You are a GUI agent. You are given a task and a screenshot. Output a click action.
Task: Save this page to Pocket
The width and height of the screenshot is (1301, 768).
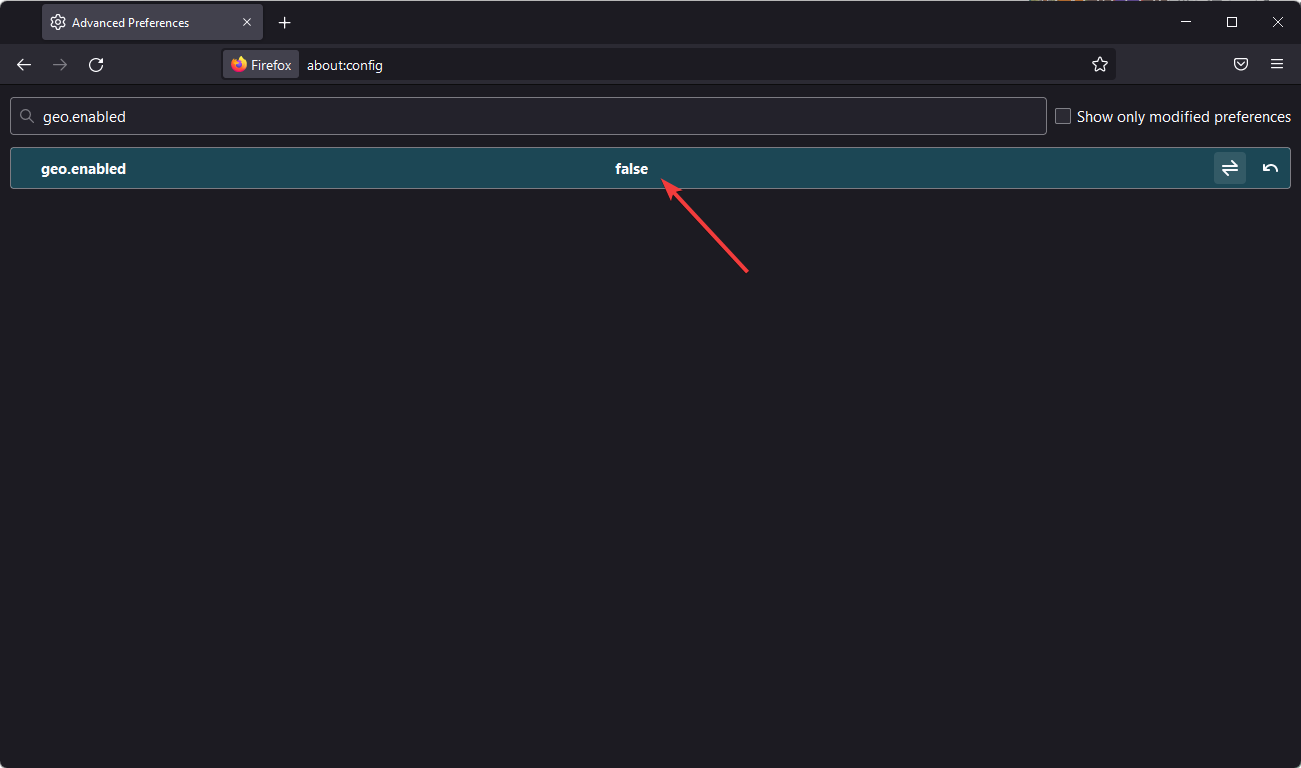1241,64
